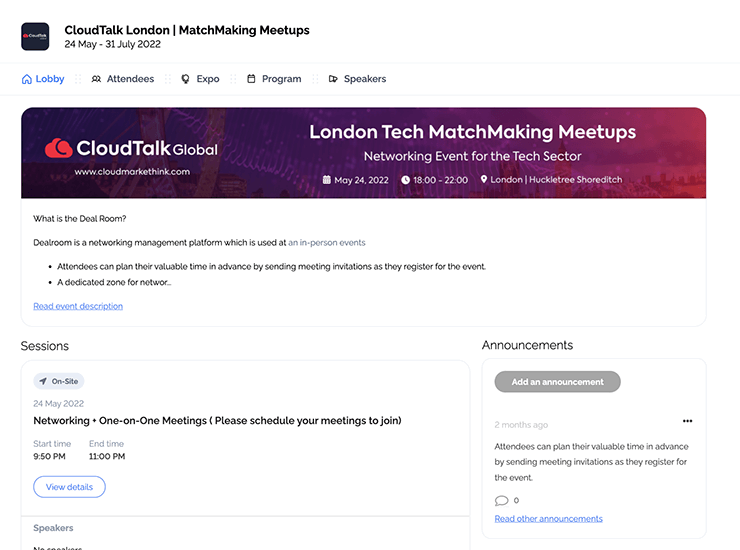Viewport: 740px width, 550px height.
Task: Click the Attendees people icon
Action: (x=96, y=79)
